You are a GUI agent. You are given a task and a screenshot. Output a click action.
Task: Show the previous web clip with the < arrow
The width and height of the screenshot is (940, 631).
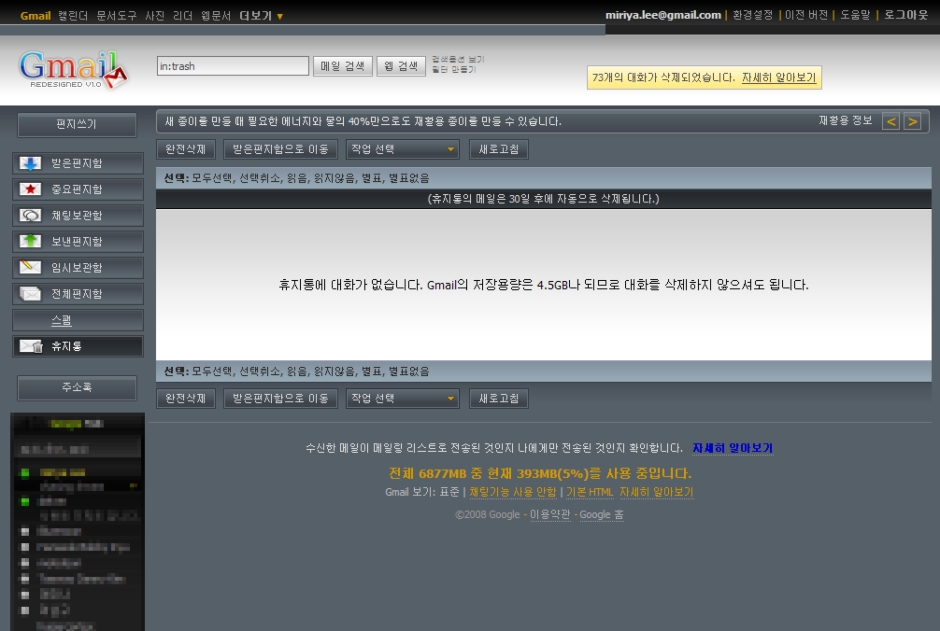(891, 122)
